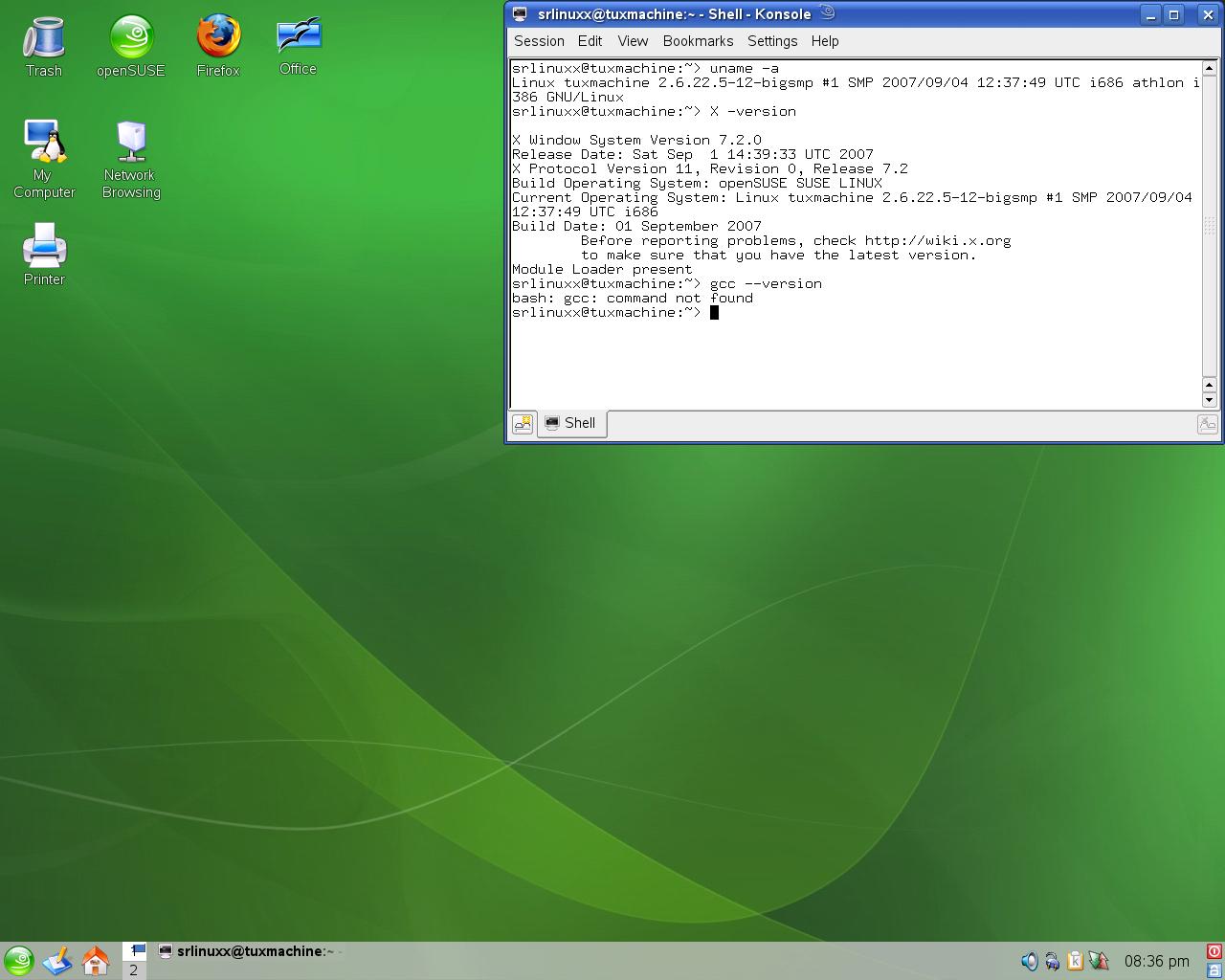Open the Klipper clipboard tray icon
The height and width of the screenshot is (980, 1225).
tap(1076, 961)
